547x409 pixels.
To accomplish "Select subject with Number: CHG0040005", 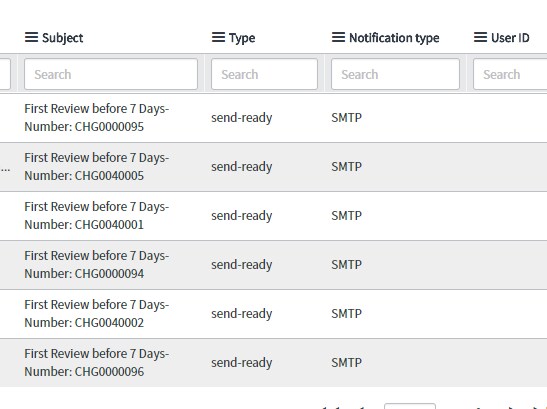I will 97,166.
